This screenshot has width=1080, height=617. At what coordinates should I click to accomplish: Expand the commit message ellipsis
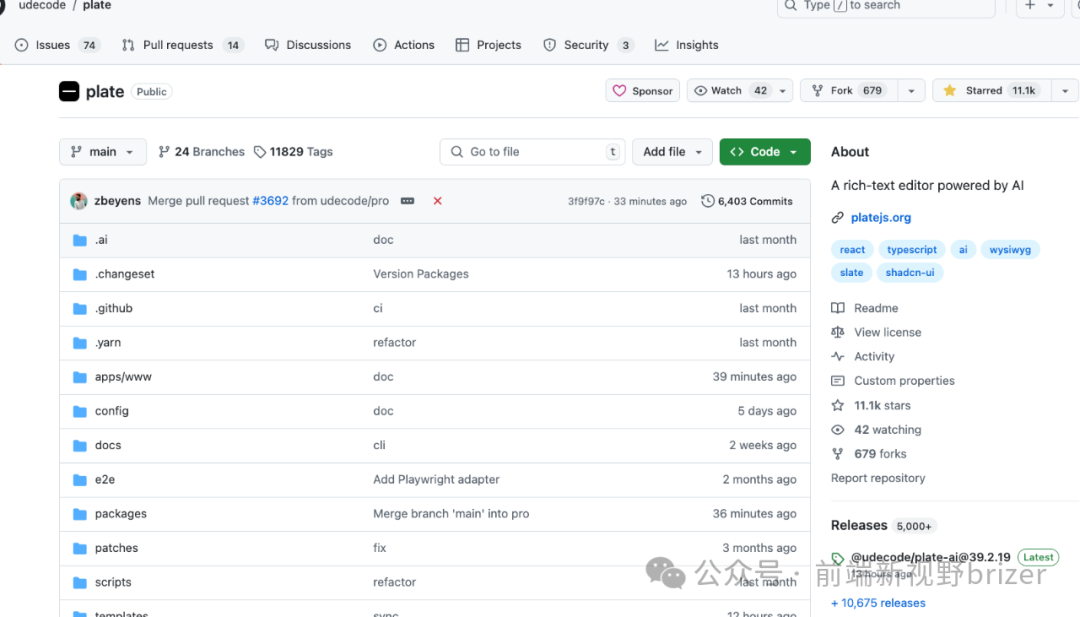[408, 201]
